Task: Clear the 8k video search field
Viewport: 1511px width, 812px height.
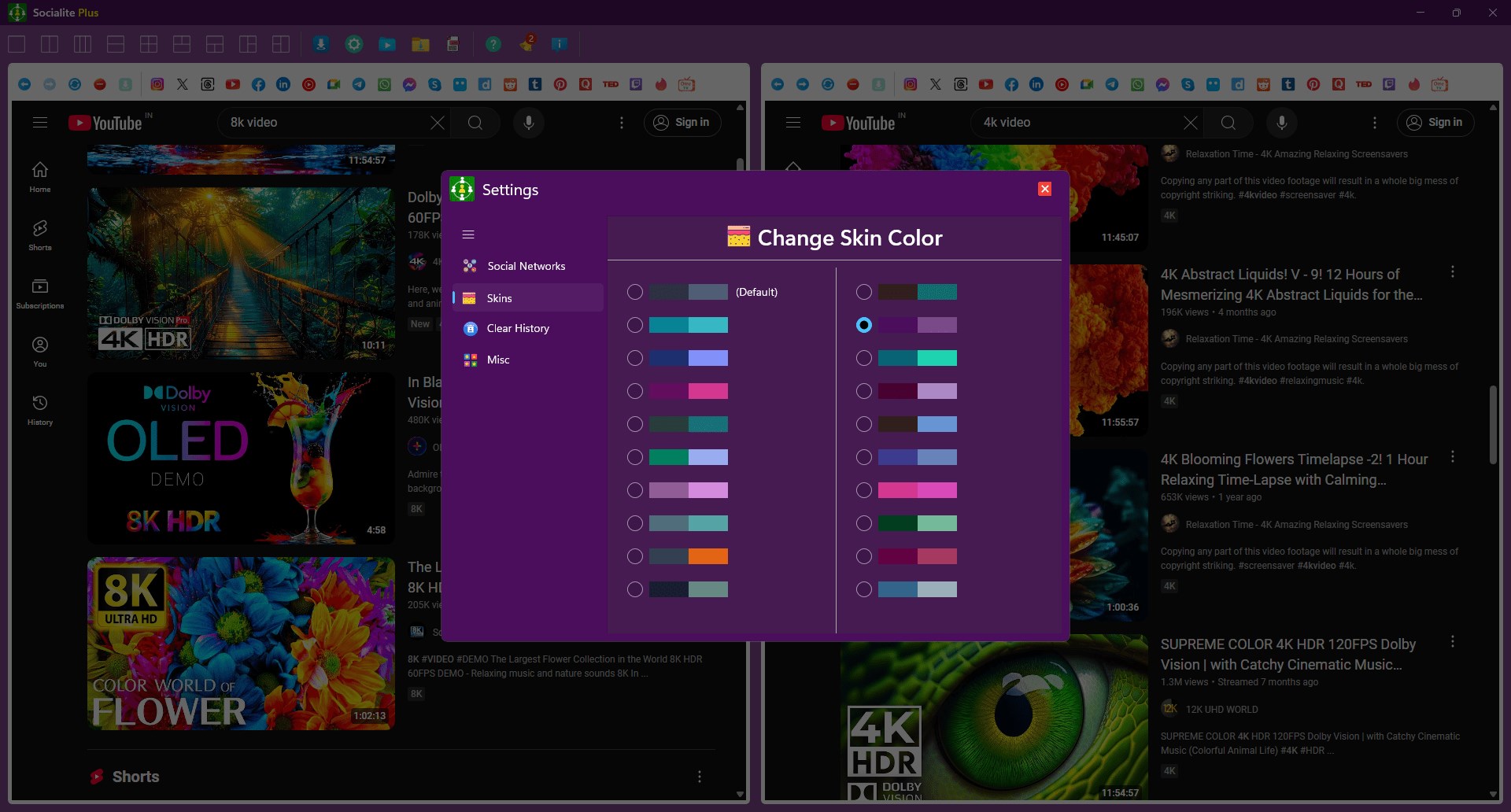Action: (438, 122)
